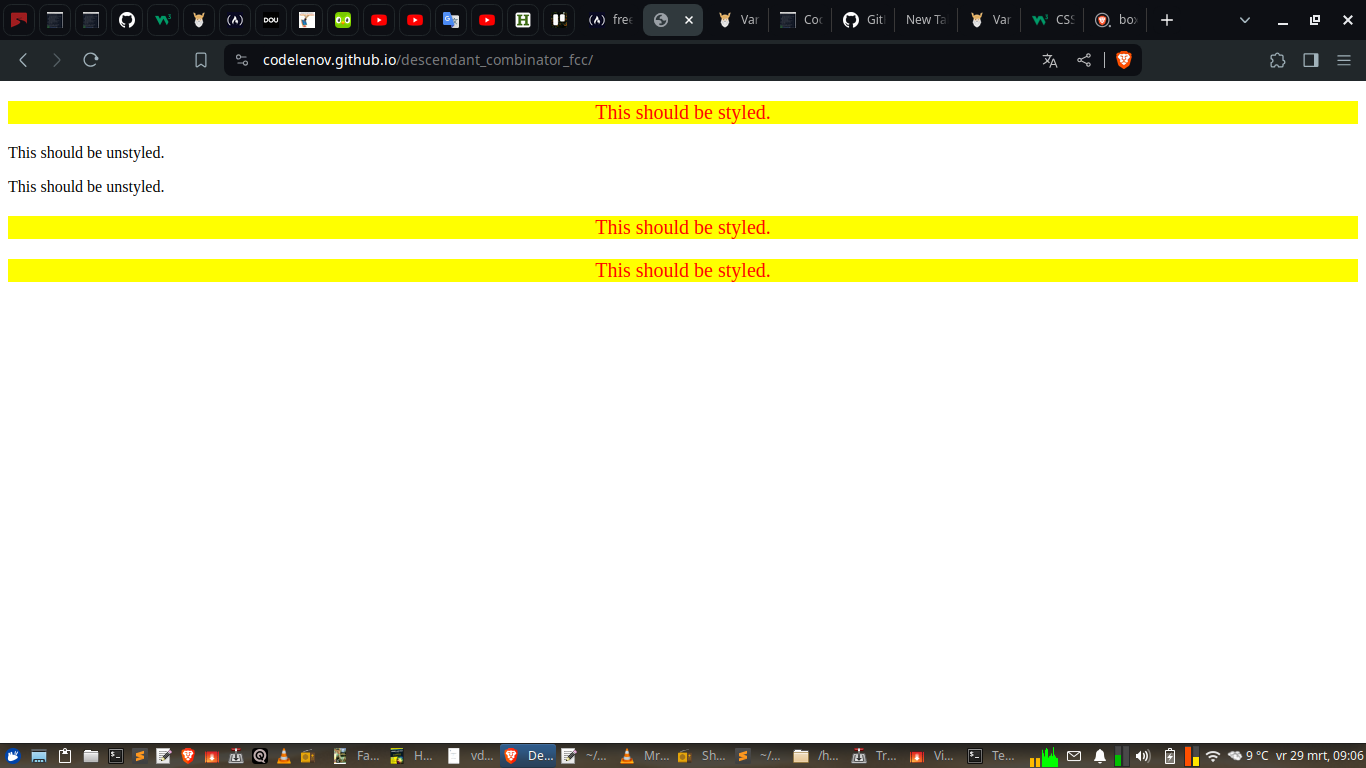Bookmark the current page using the bookmark icon
This screenshot has height=768, width=1366.
(200, 60)
